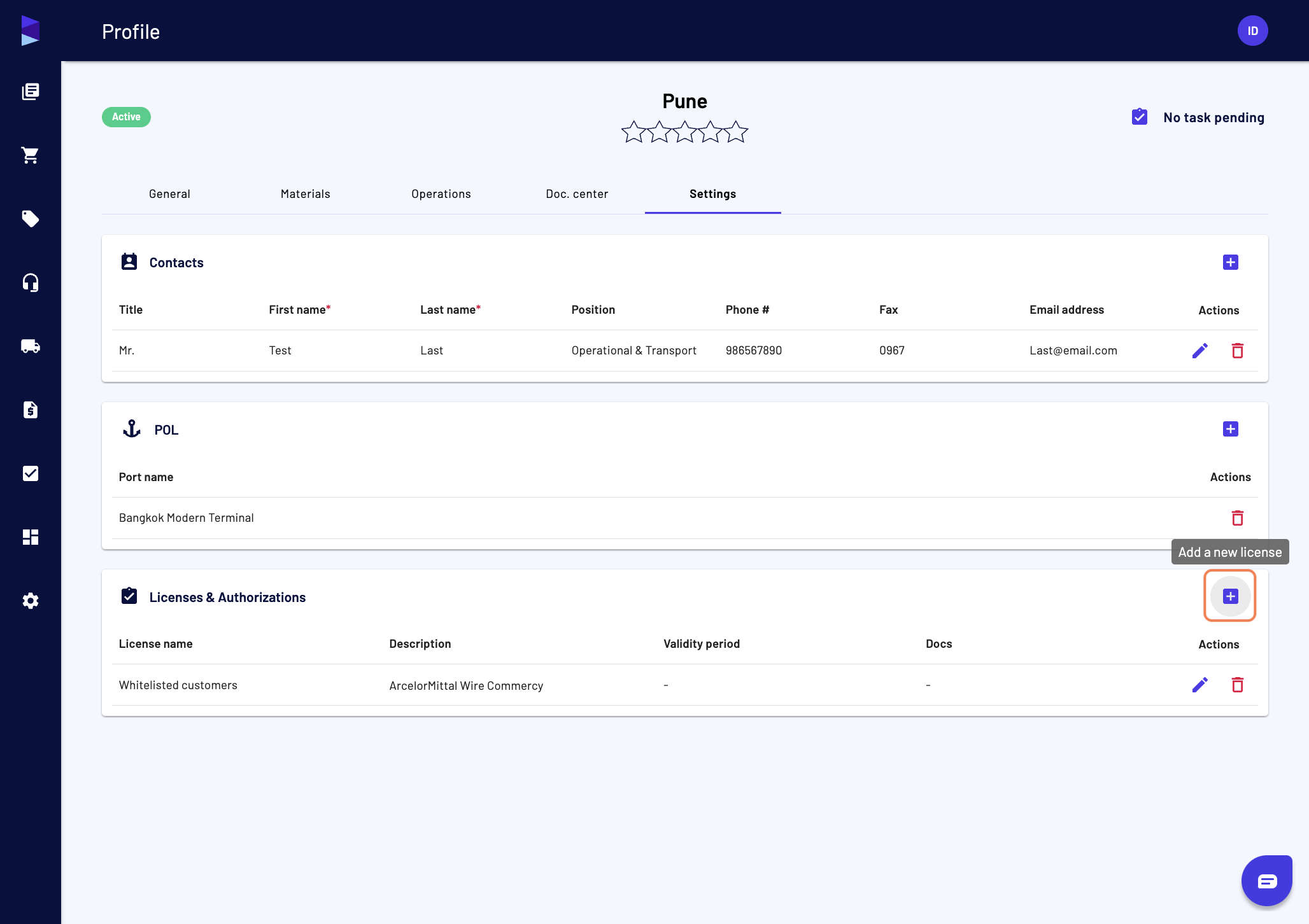The image size is (1309, 924).
Task: Click the Whitelisted customers license name
Action: 178,685
